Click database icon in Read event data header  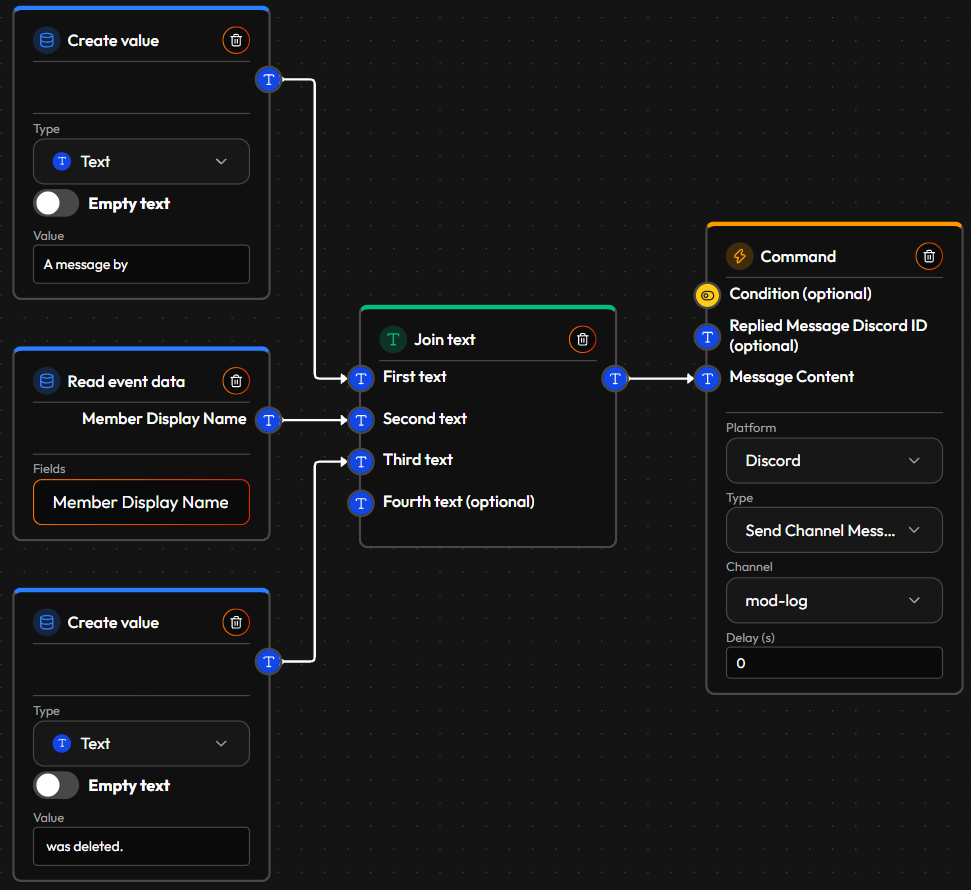46,381
